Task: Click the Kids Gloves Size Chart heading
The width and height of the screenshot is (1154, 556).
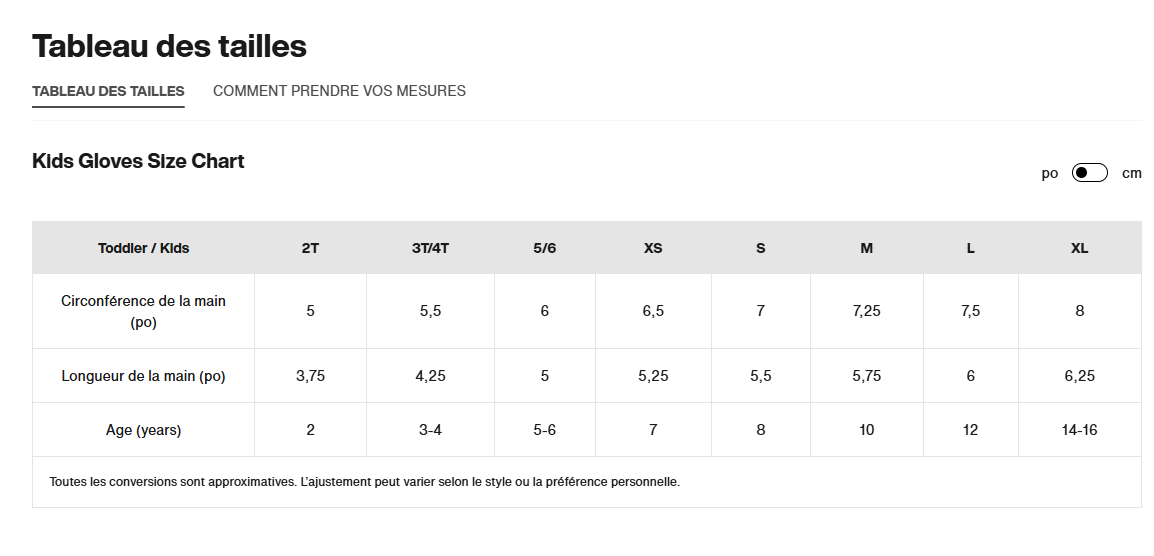Action: pyautogui.click(x=138, y=161)
